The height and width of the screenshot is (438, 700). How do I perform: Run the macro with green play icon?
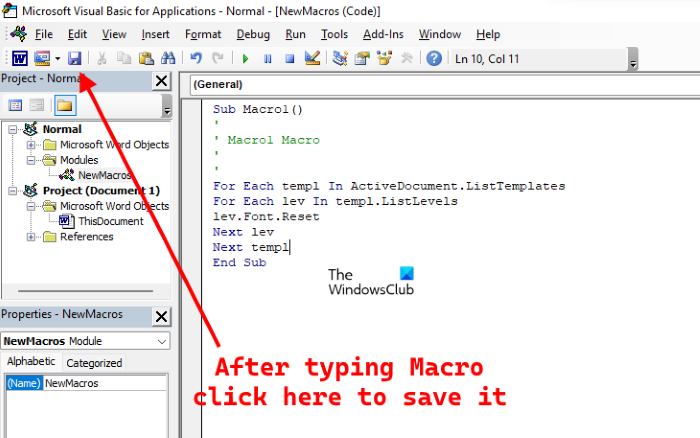(245, 58)
